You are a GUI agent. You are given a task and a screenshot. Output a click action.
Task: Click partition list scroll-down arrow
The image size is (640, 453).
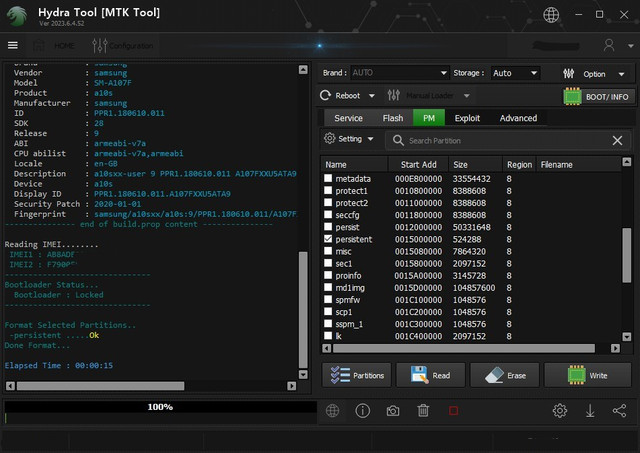point(627,336)
